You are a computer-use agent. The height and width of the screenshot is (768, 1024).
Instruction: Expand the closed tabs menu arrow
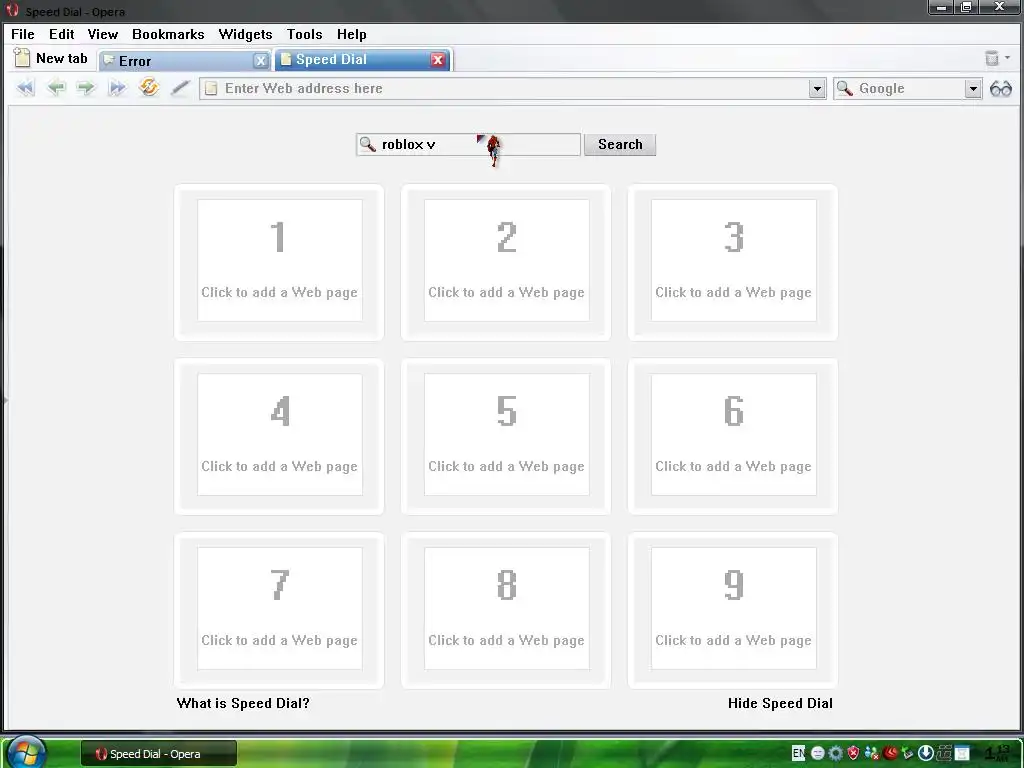pyautogui.click(x=1007, y=58)
